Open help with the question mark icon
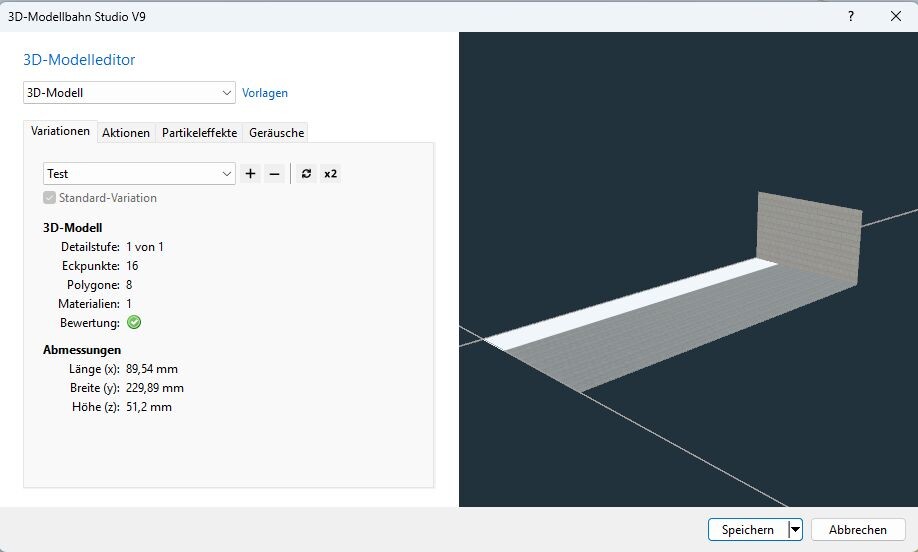918x552 pixels. [x=851, y=16]
